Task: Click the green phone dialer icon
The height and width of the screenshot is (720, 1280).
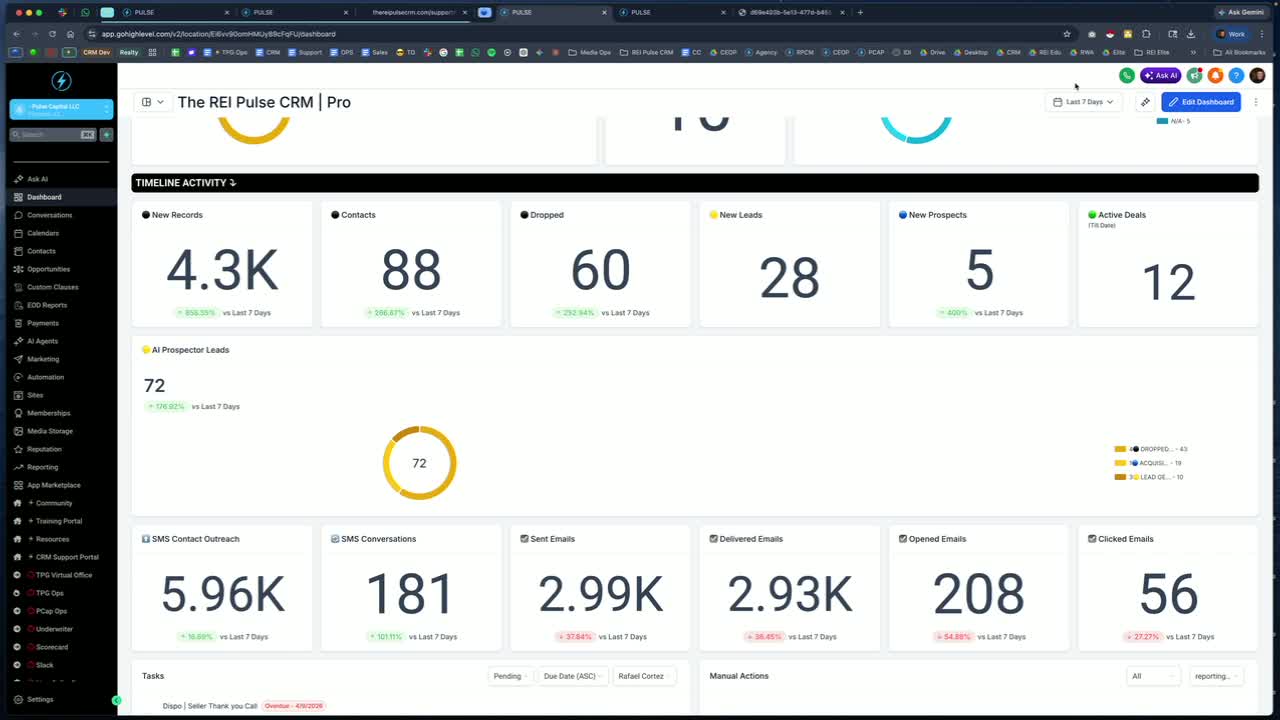Action: 1127,75
